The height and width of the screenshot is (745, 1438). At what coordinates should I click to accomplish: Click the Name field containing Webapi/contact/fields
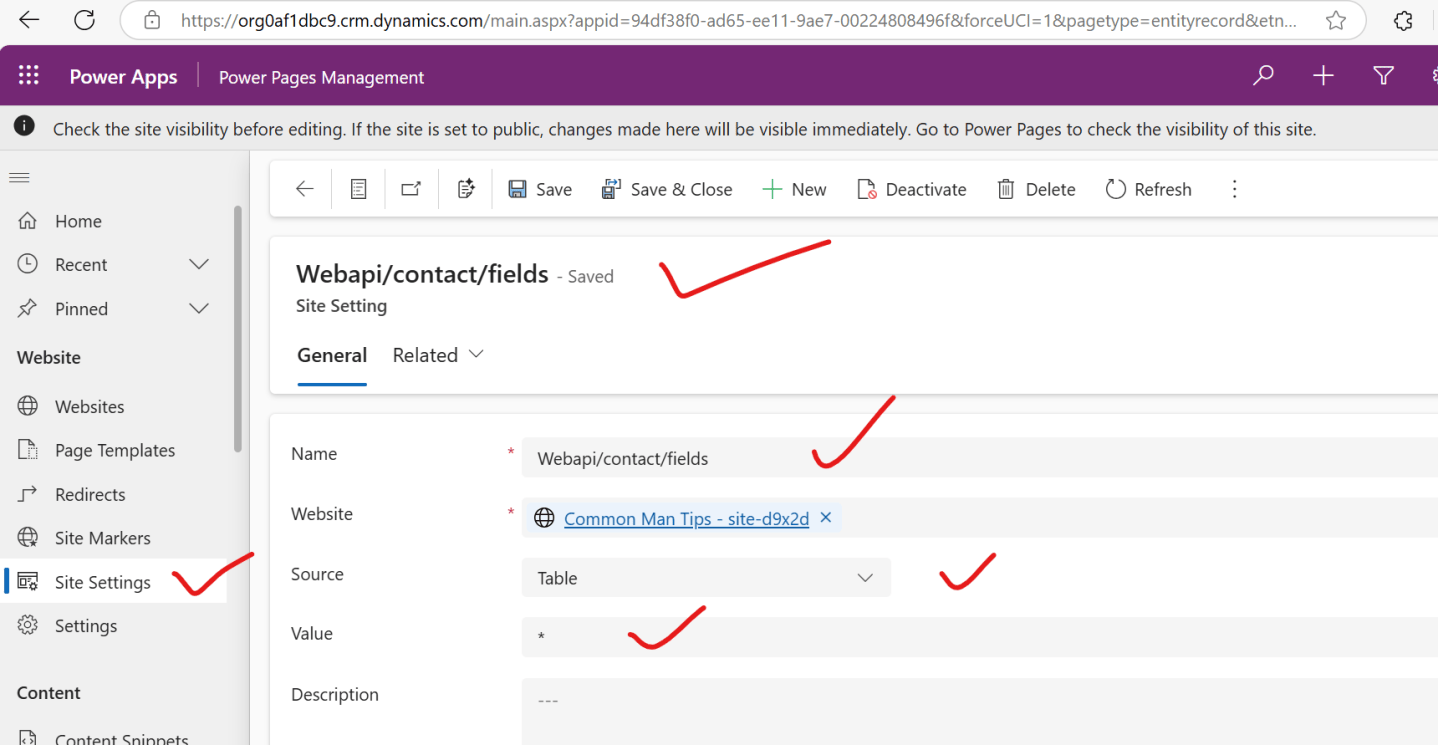point(980,458)
